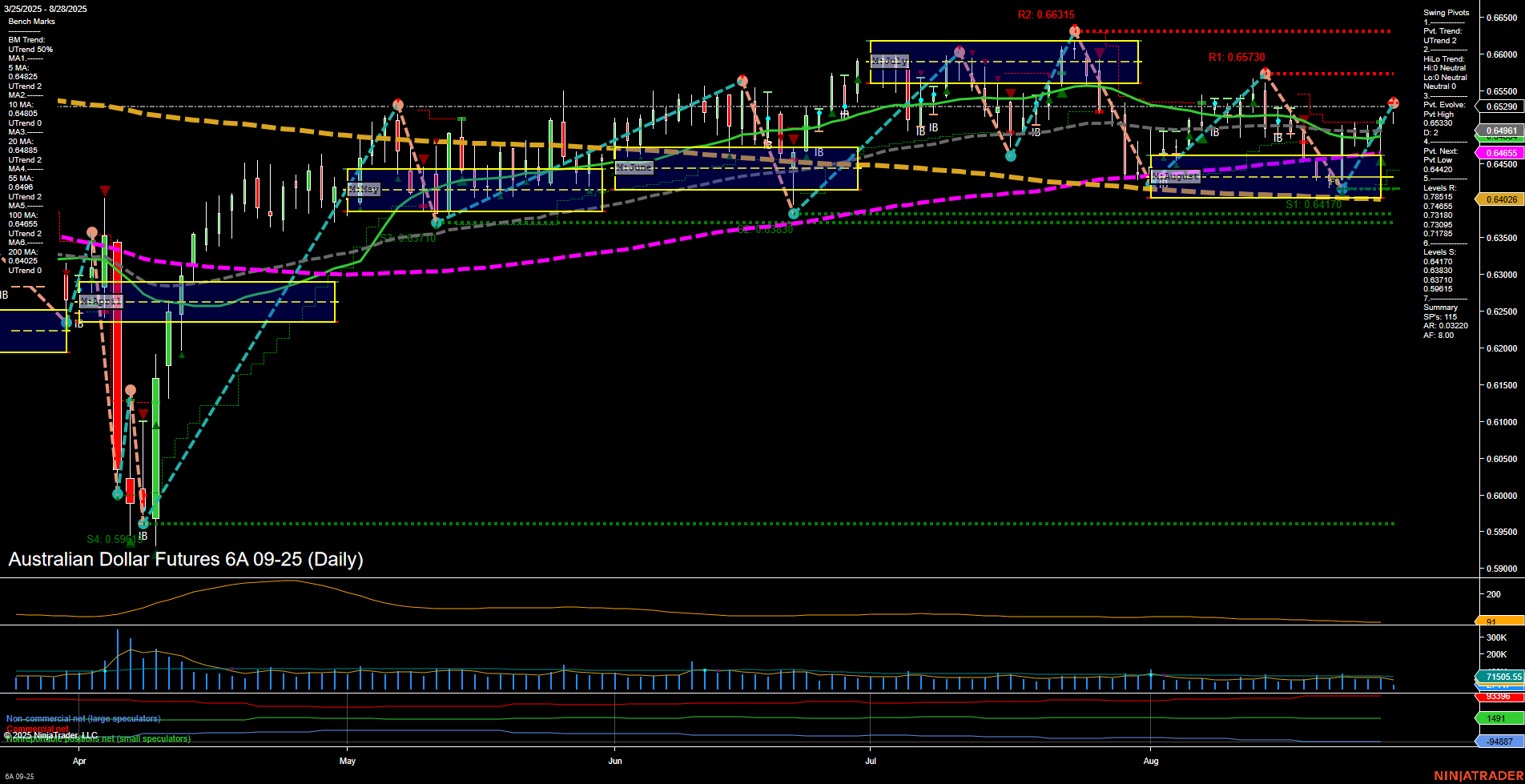Click the red 93396 commercial net tag
The width and height of the screenshot is (1525, 784).
(x=1499, y=697)
